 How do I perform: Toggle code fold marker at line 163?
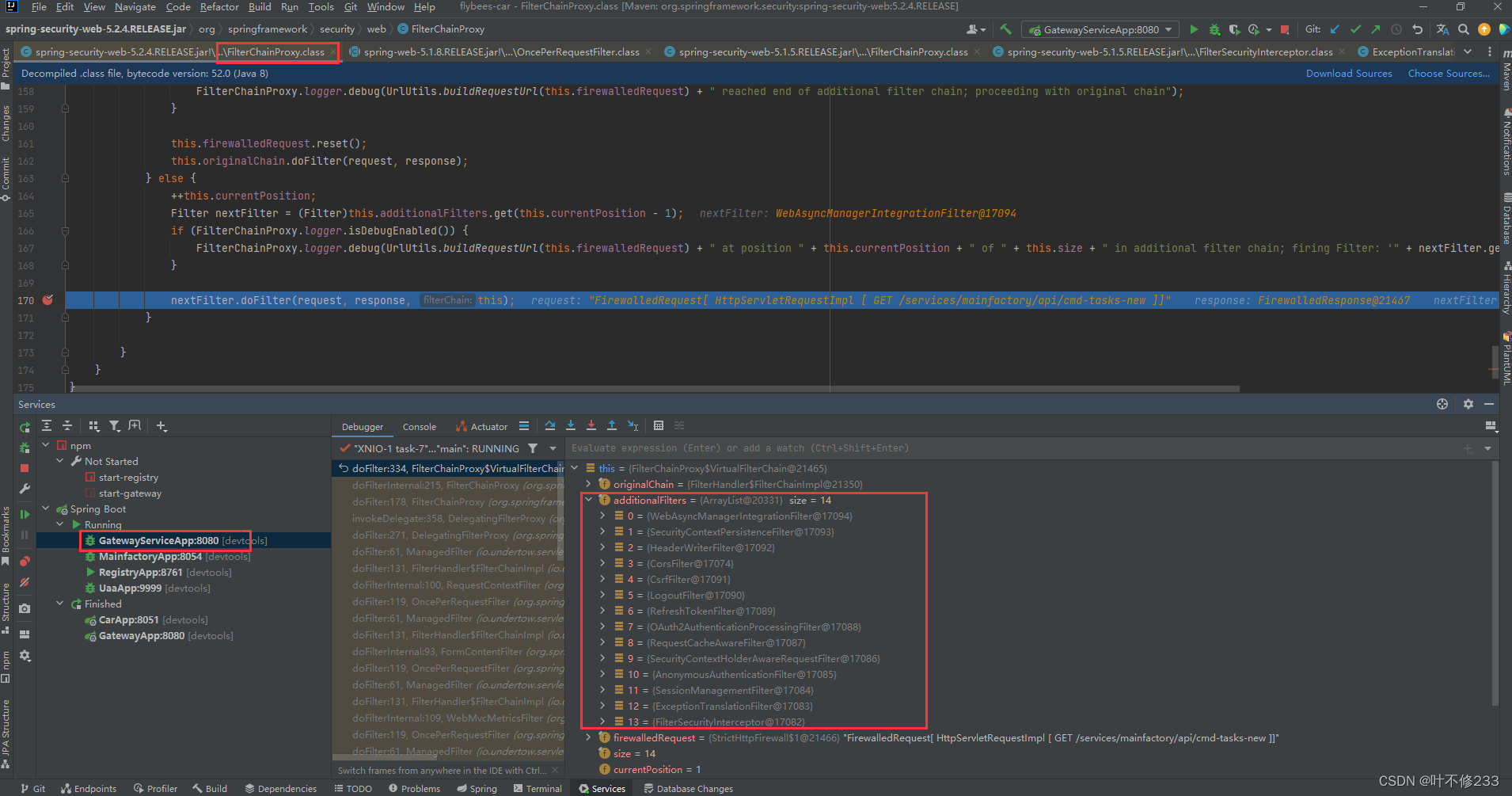65,178
